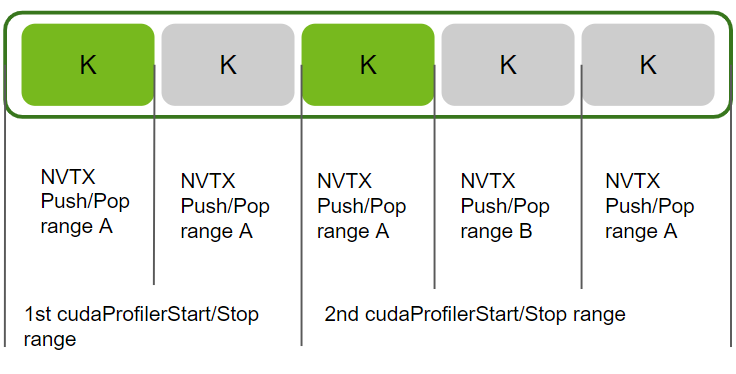Select the fourth gray K kernel block
Viewport: 736px width, 374px height.
pyautogui.click(x=508, y=65)
